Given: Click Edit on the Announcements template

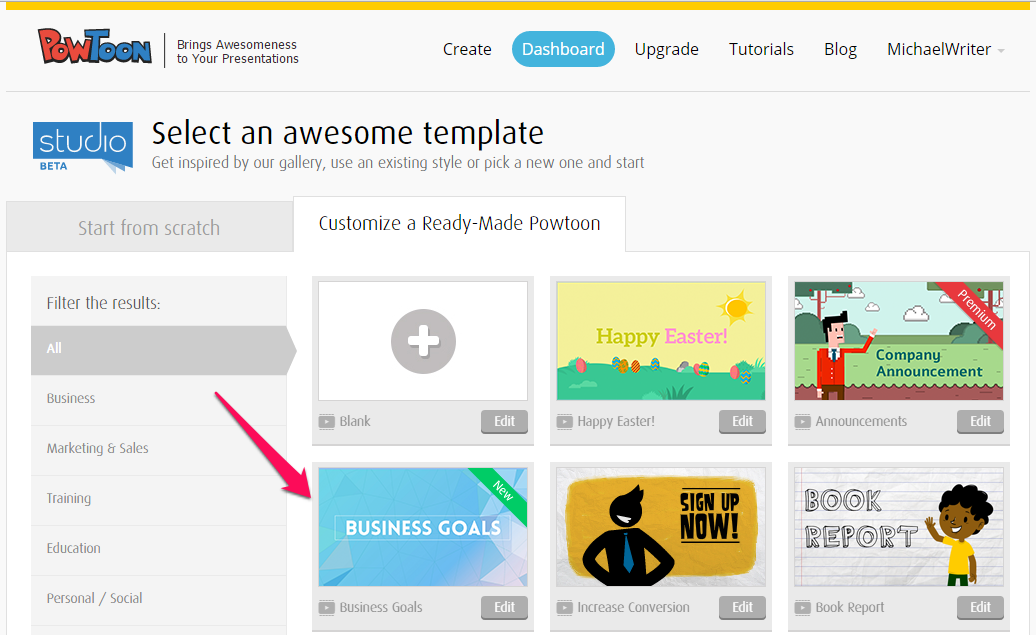Looking at the screenshot, I should point(980,422).
